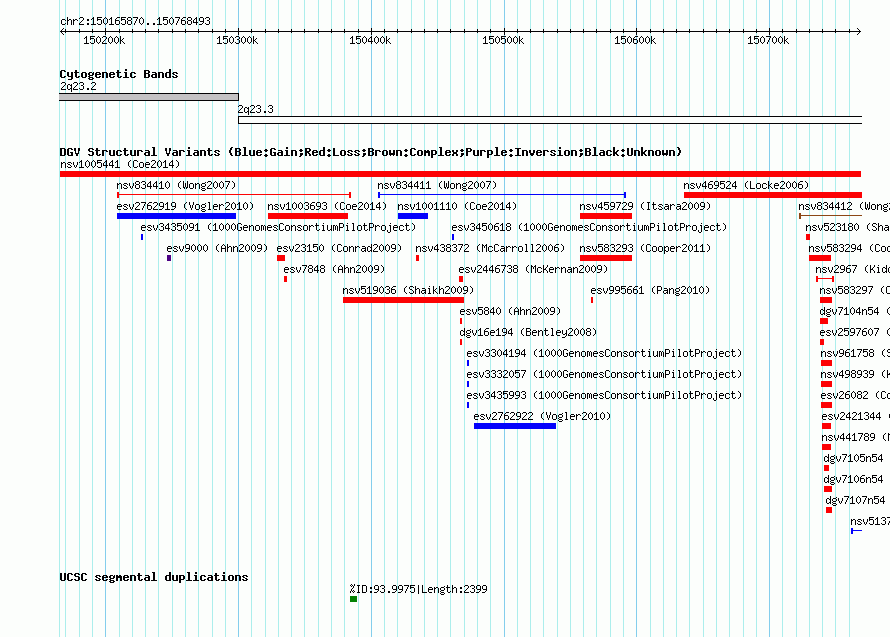Screen dimensions: 890x637
Task: Click the nsv834411 (Wong2007) blue gain line
Action: [502, 195]
